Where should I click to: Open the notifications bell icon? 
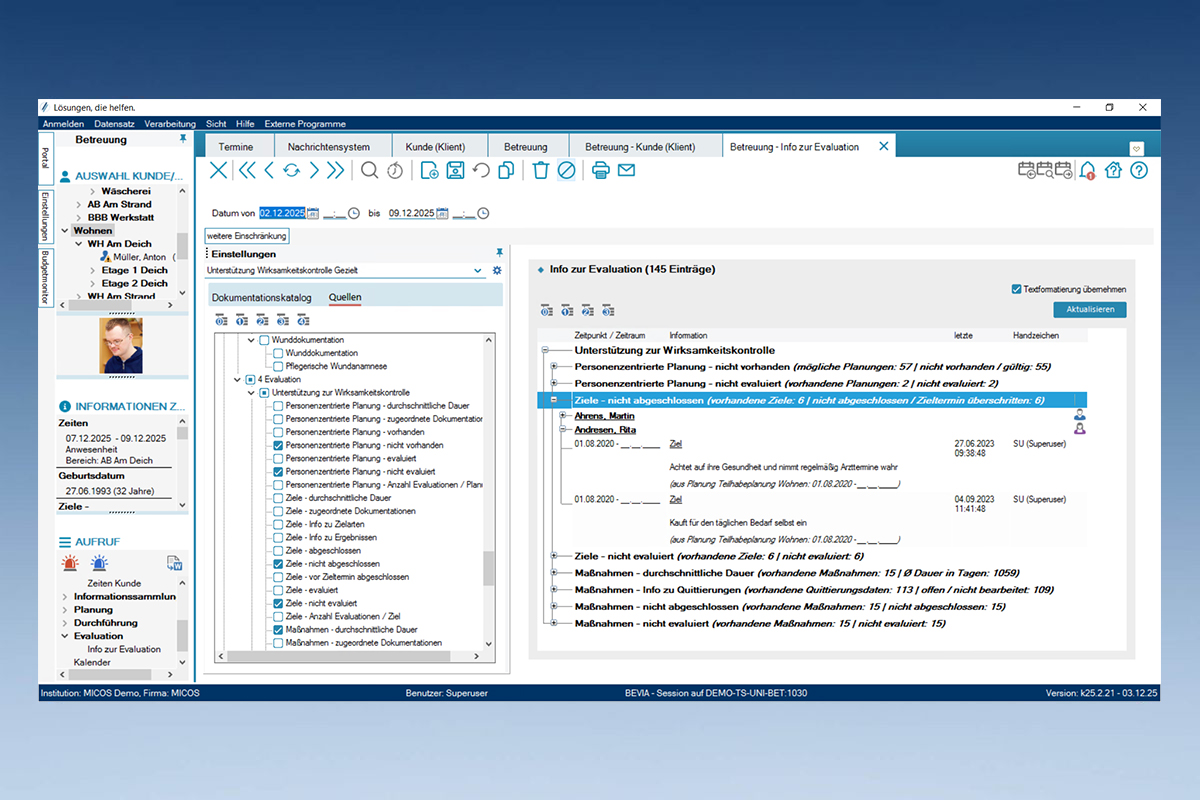click(1087, 170)
